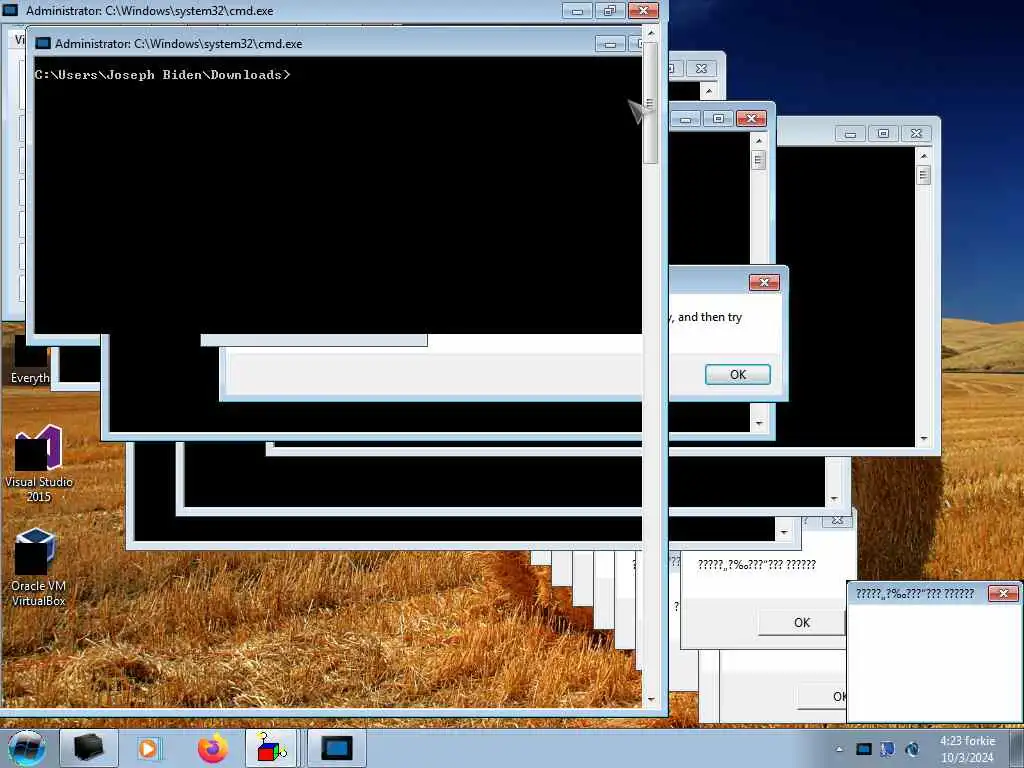The height and width of the screenshot is (768, 1024).
Task: Click the network tray icon
Action: (888, 749)
